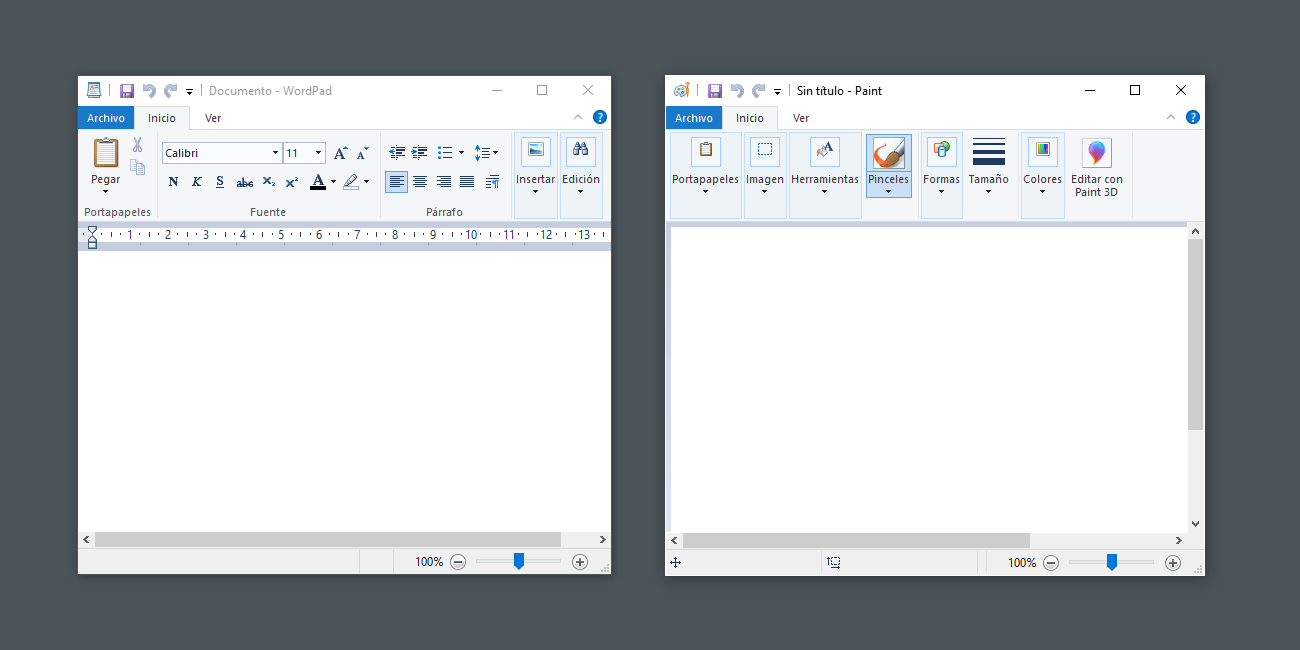The height and width of the screenshot is (650, 1300).
Task: Open the line spacing dropdown in WordPad
Action: coord(486,153)
